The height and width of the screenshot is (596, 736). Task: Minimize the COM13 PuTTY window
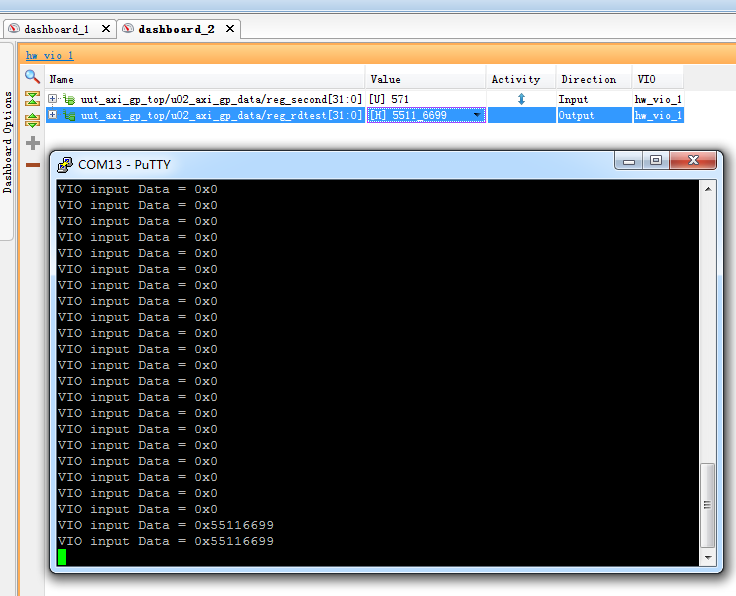(x=629, y=161)
